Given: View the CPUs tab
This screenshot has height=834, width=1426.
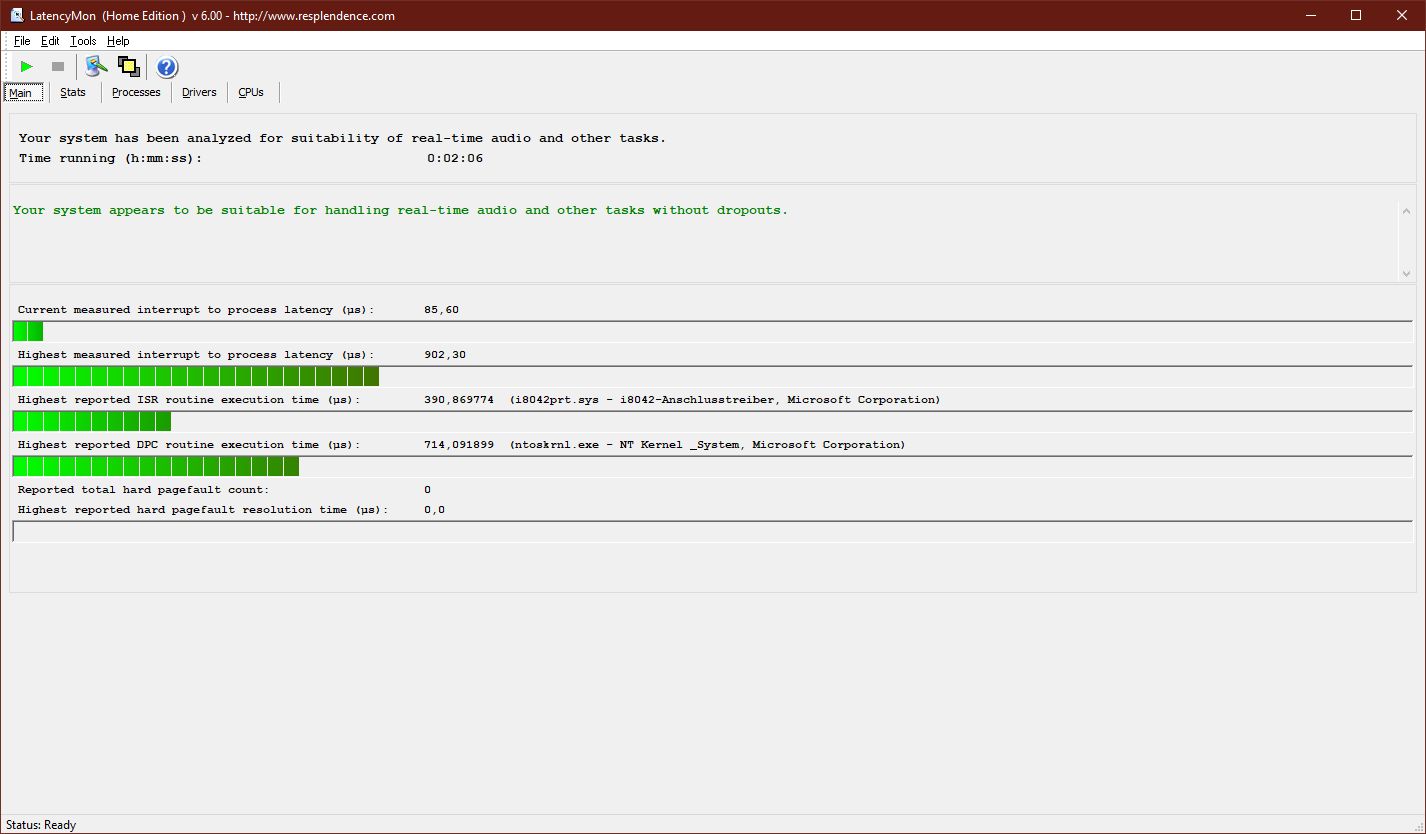Looking at the screenshot, I should coord(251,92).
